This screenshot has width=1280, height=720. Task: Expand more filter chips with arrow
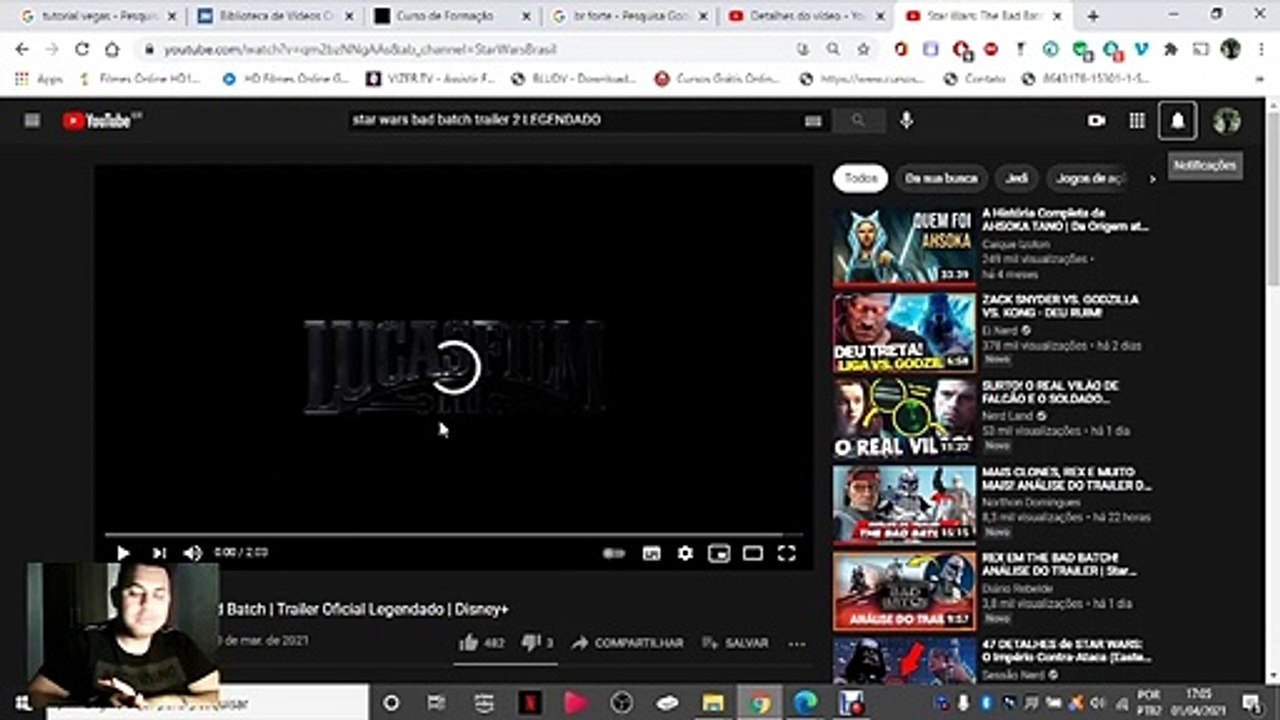click(1152, 179)
